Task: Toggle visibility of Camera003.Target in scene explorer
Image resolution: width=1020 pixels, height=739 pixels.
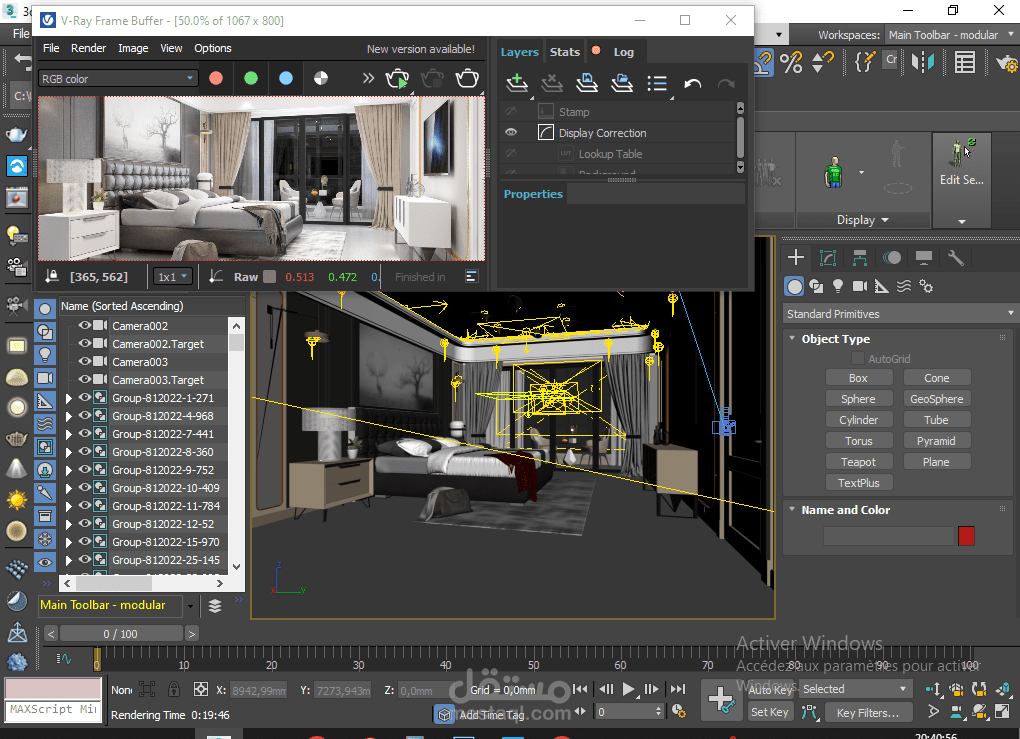Action: [x=85, y=379]
